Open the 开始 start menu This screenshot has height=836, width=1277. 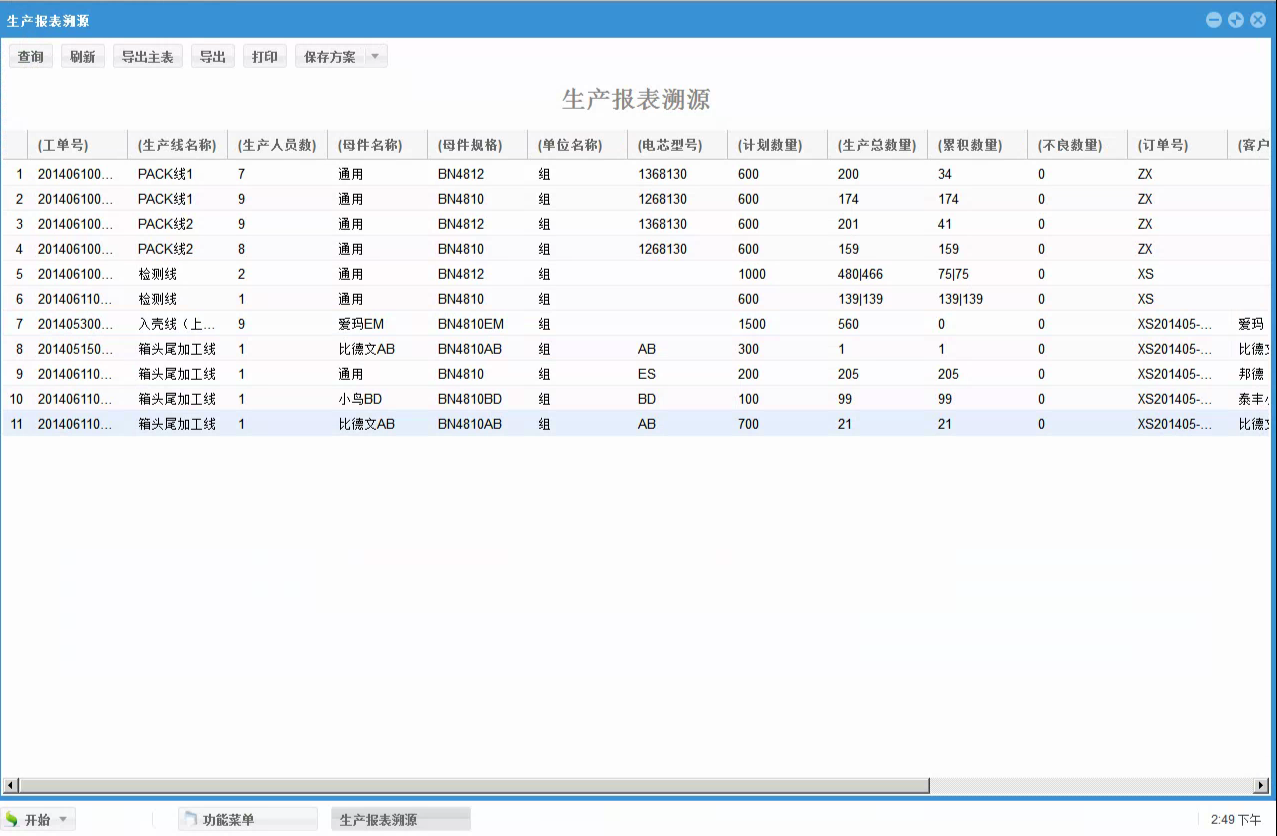(x=38, y=820)
